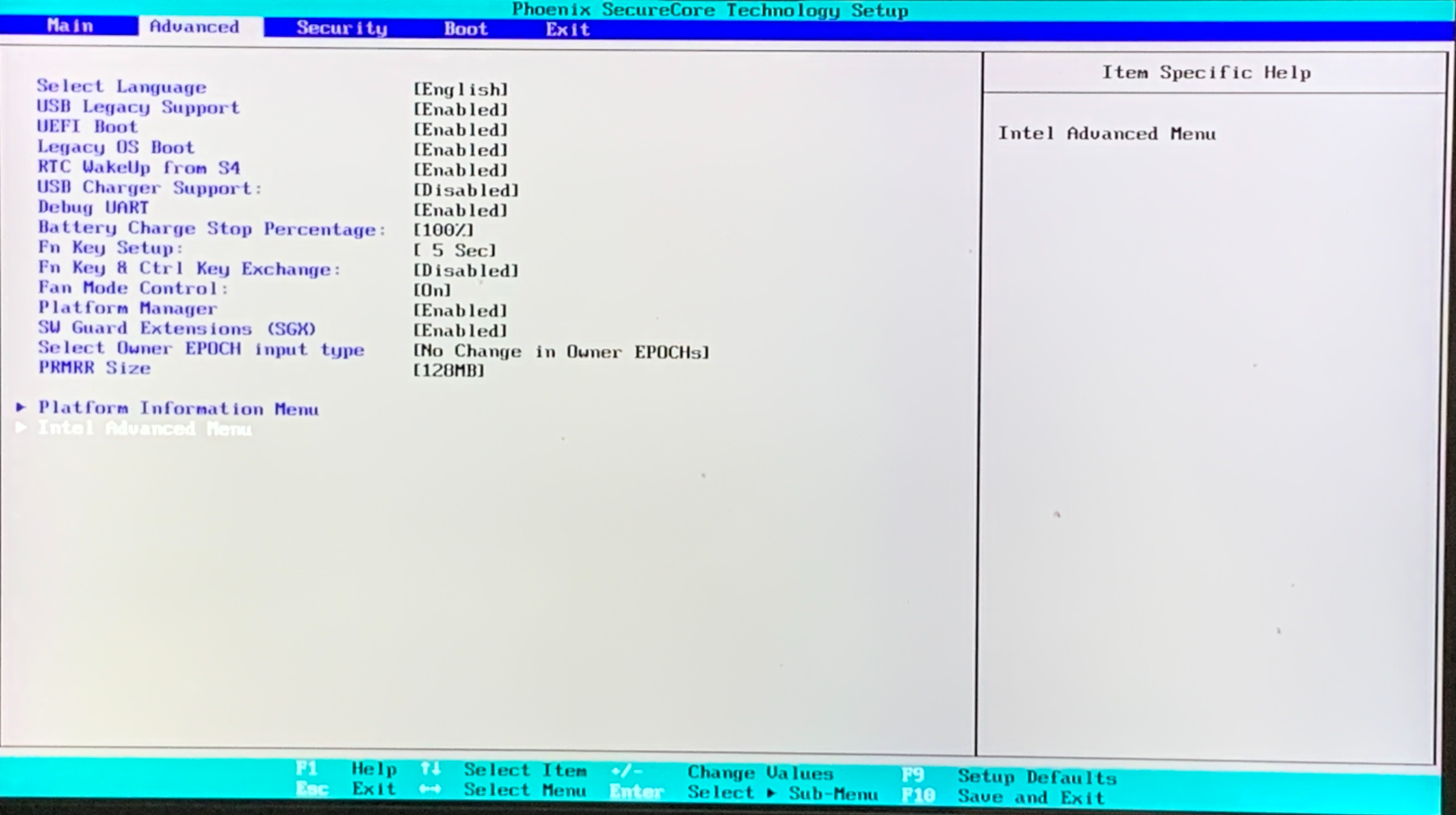This screenshot has height=815, width=1456.
Task: Change the Select Language English value
Action: (461, 89)
